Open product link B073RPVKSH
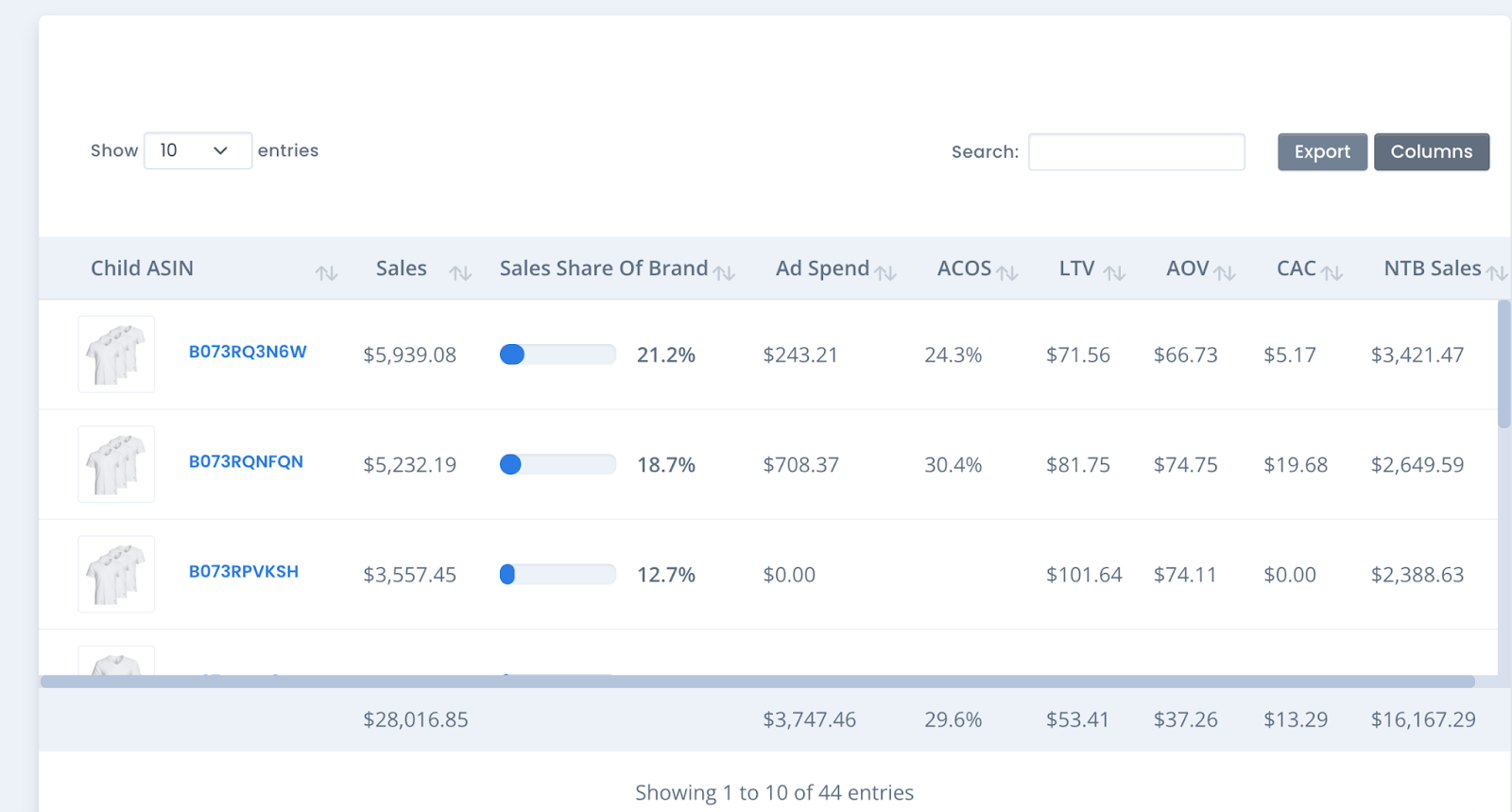This screenshot has height=812, width=1512. tap(244, 571)
